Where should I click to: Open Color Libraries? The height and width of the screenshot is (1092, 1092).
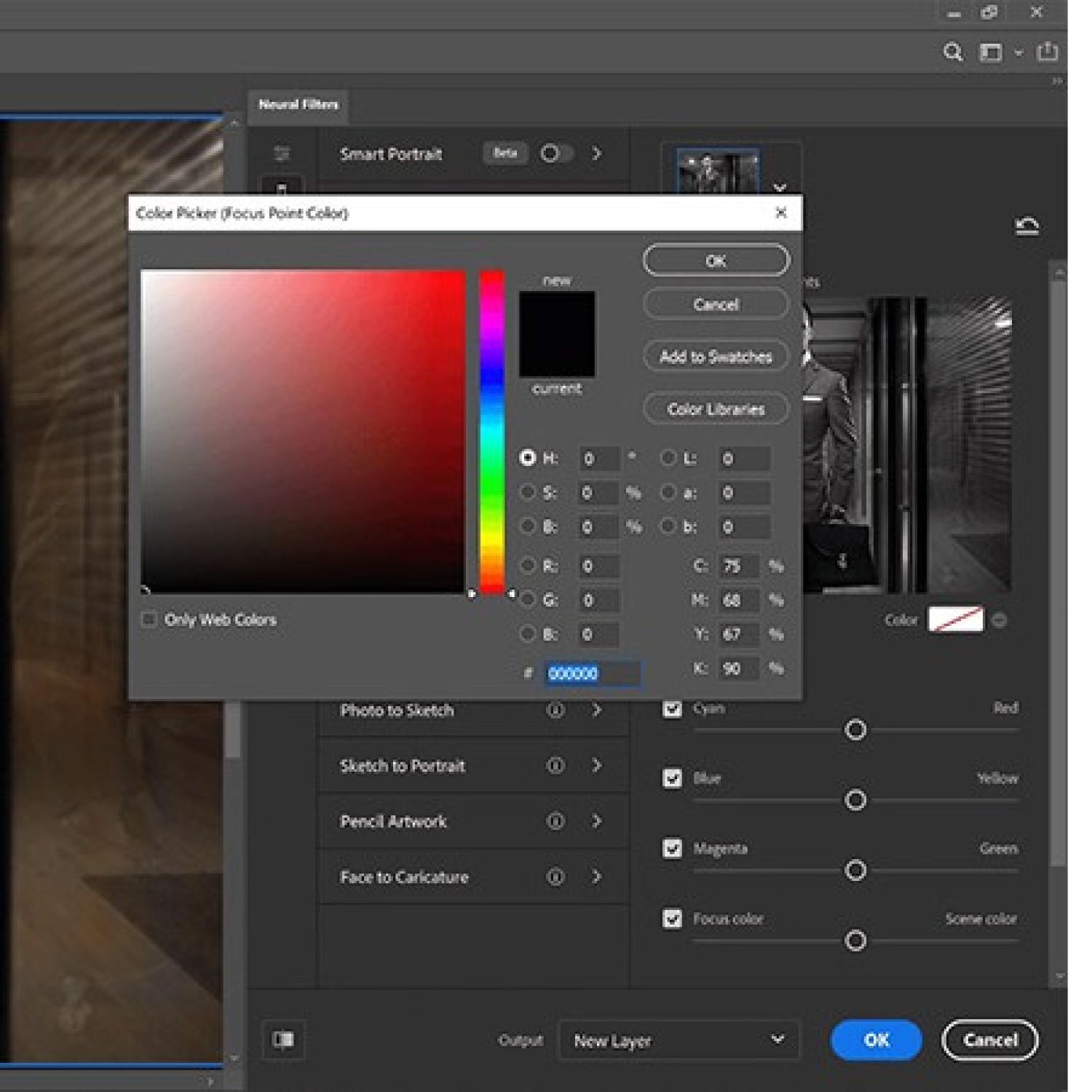point(716,409)
